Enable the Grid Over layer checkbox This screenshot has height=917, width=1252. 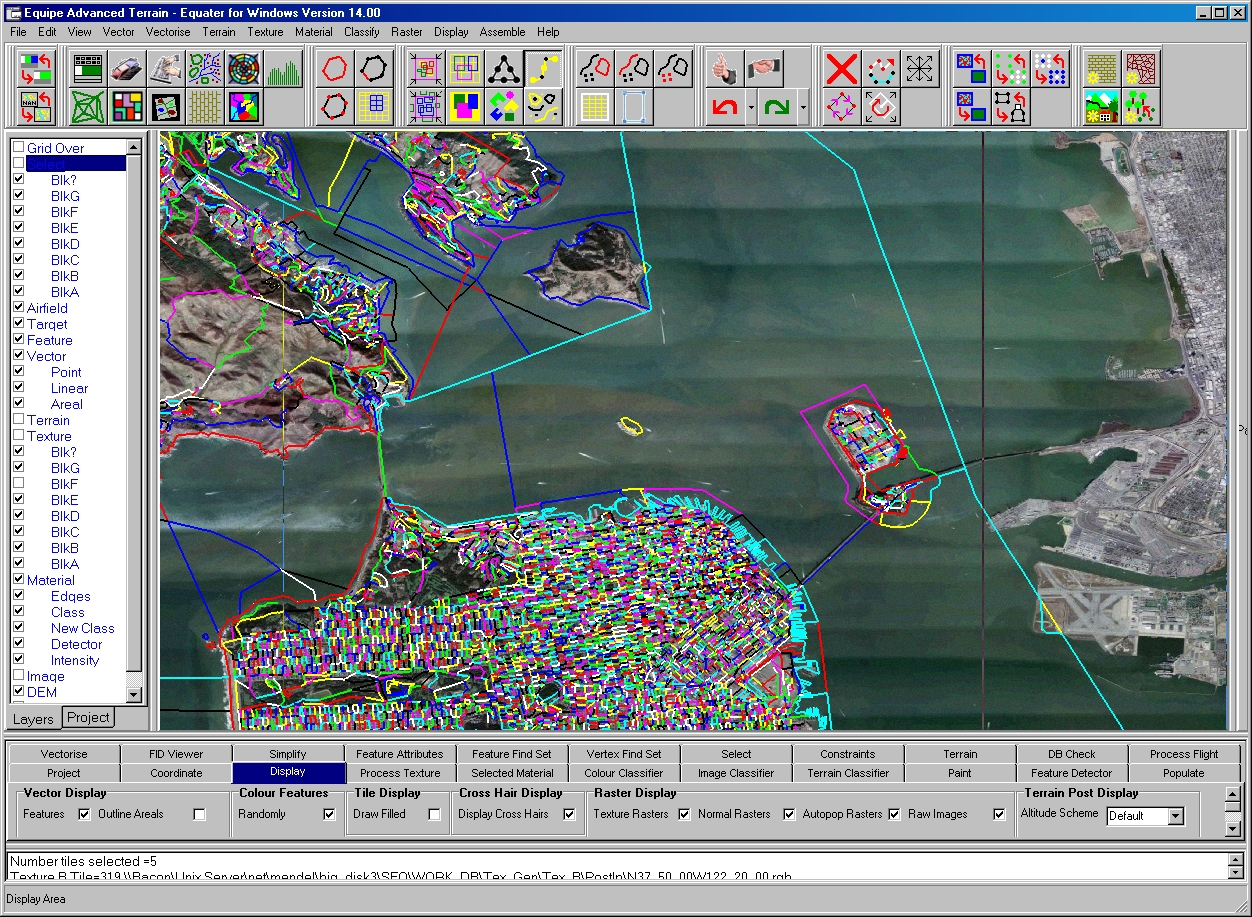pos(18,148)
